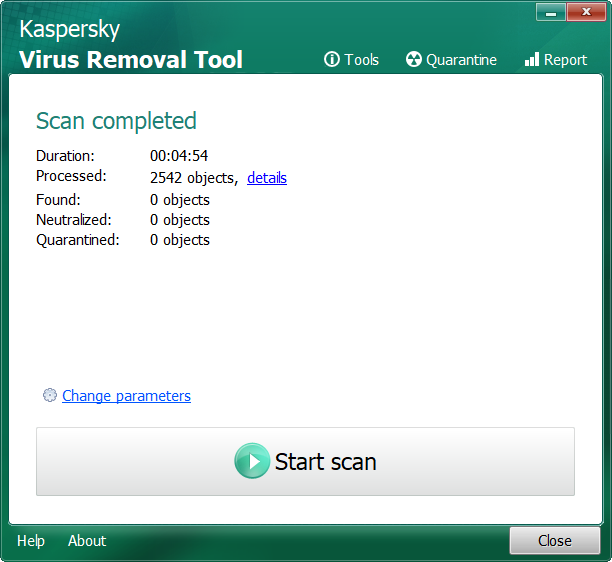Screen dimensions: 612x562
Task: Click the Report bar chart icon
Action: tap(532, 59)
